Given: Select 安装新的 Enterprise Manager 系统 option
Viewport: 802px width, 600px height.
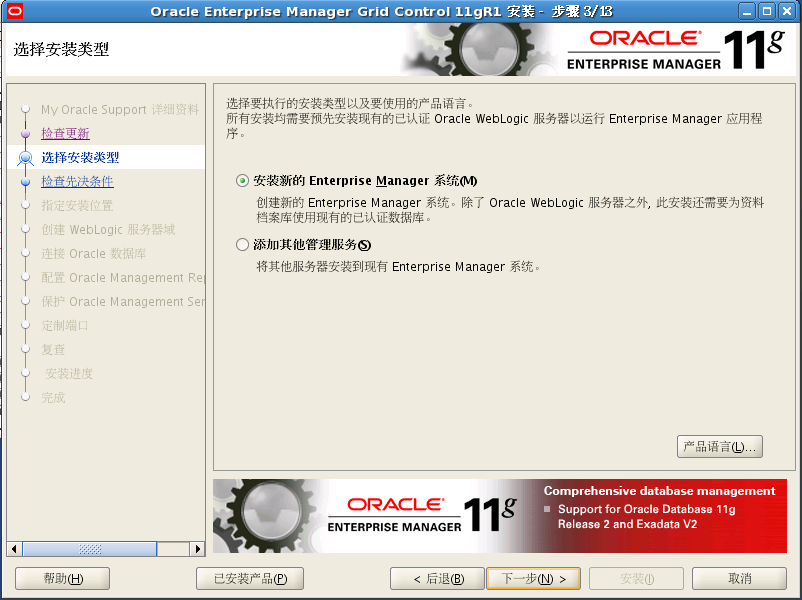Looking at the screenshot, I should point(241,180).
